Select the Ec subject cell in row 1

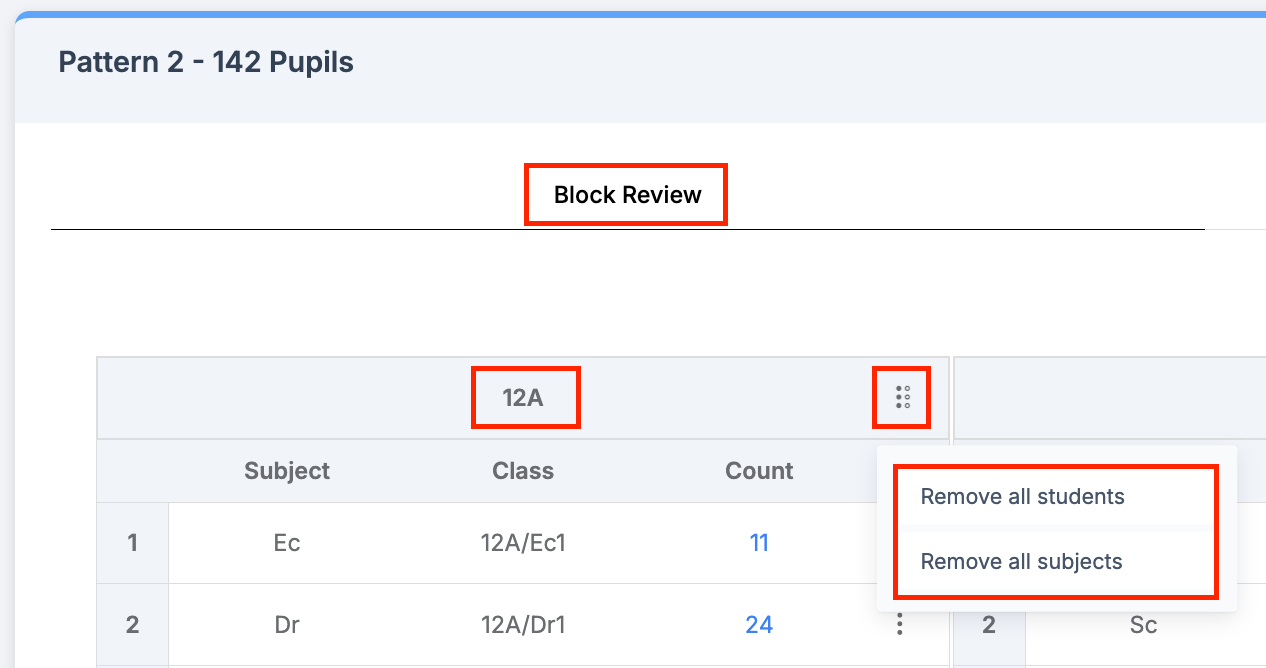click(287, 542)
